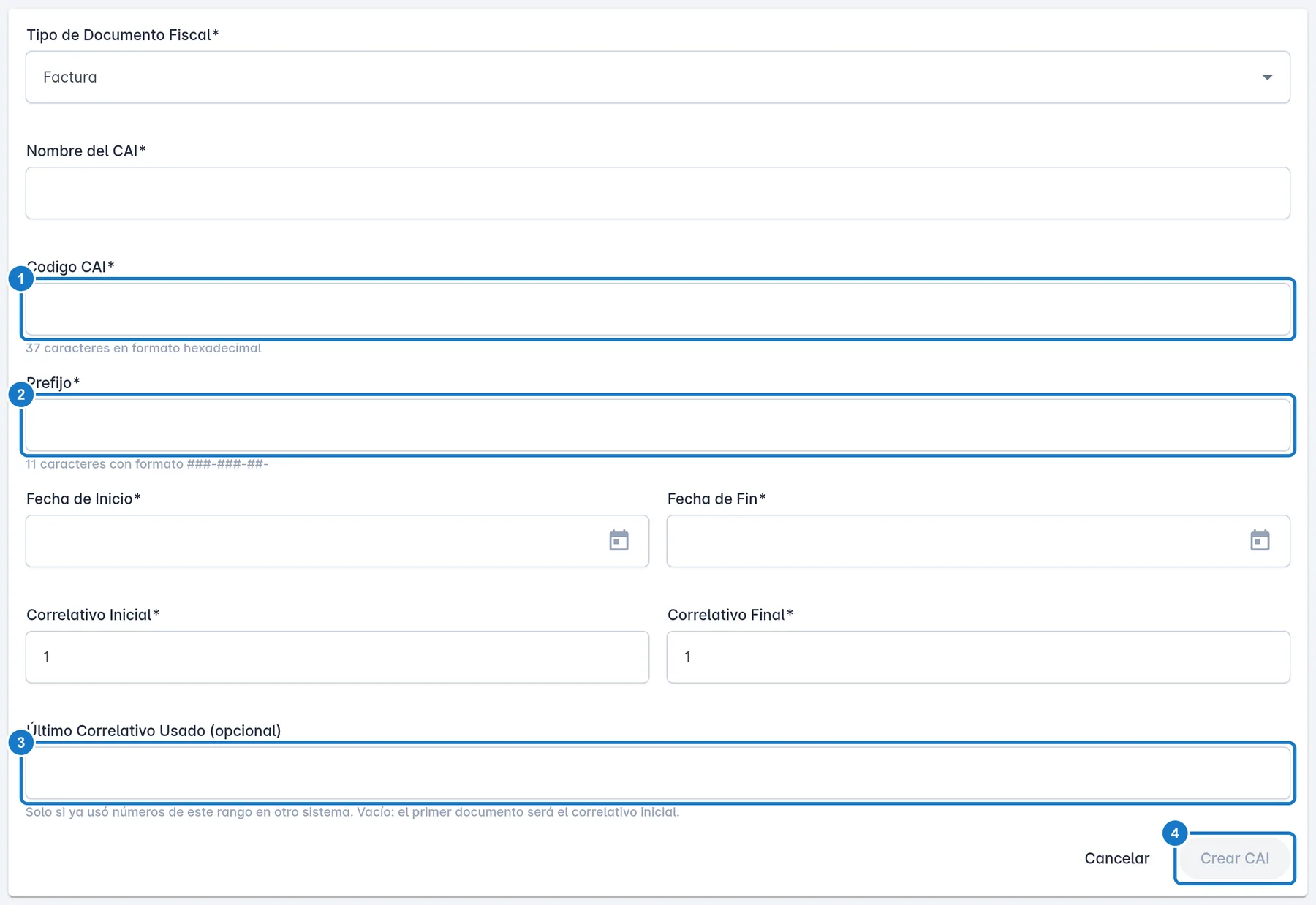Click the Fecha de Fin date field
This screenshot has height=905, width=1316.
point(978,541)
